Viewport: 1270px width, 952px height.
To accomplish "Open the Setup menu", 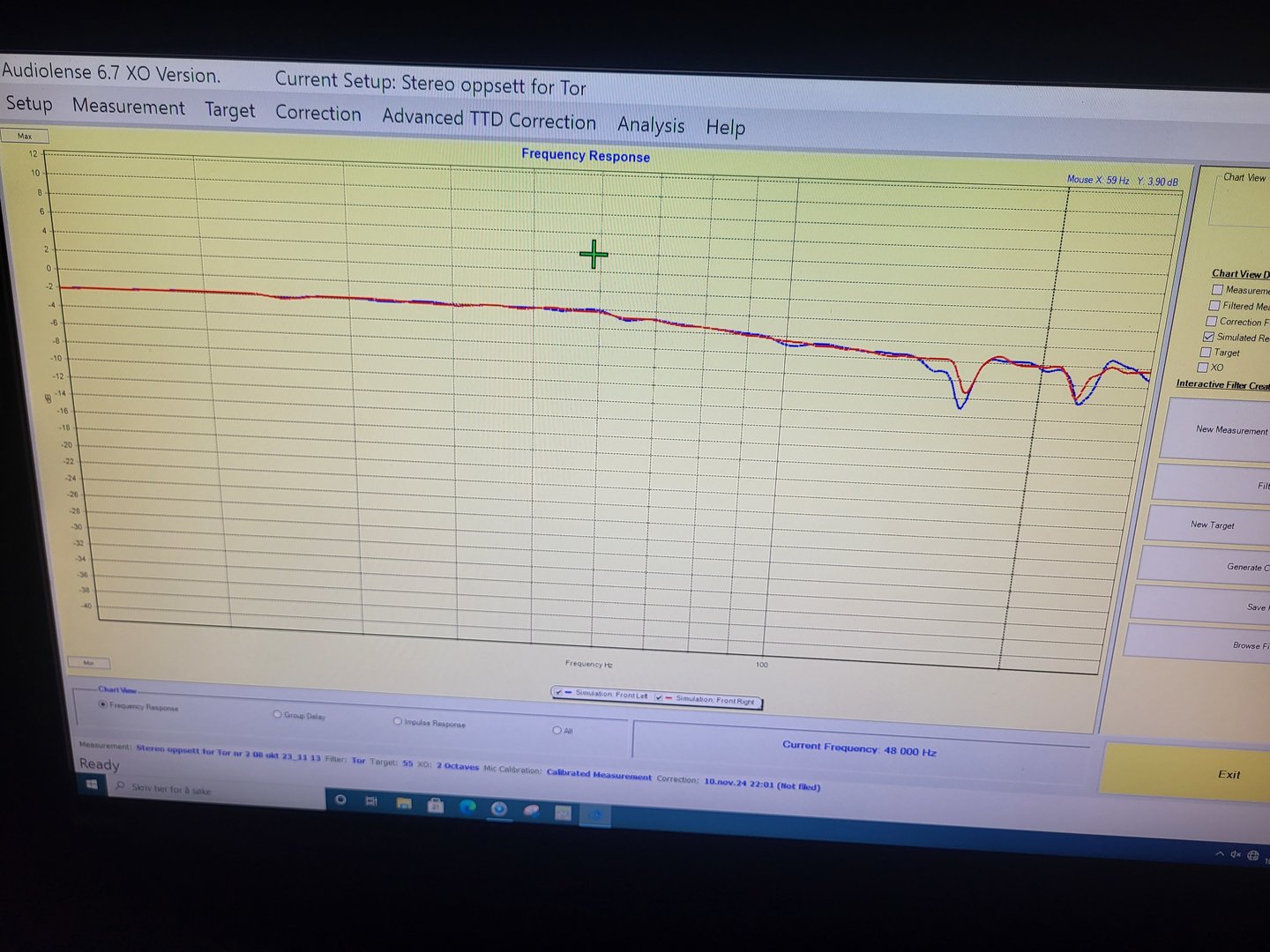I will pyautogui.click(x=29, y=103).
